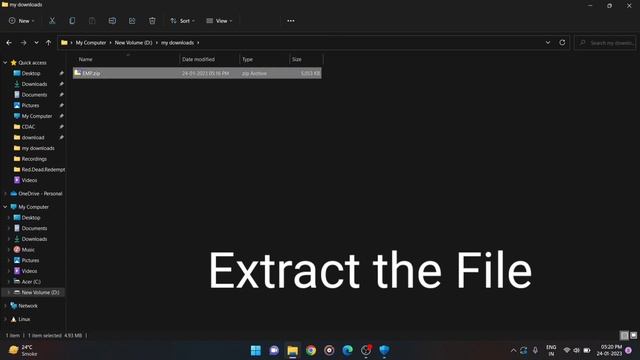The image size is (640, 360).
Task: Open the Windows Start menu
Action: pyautogui.click(x=256, y=350)
